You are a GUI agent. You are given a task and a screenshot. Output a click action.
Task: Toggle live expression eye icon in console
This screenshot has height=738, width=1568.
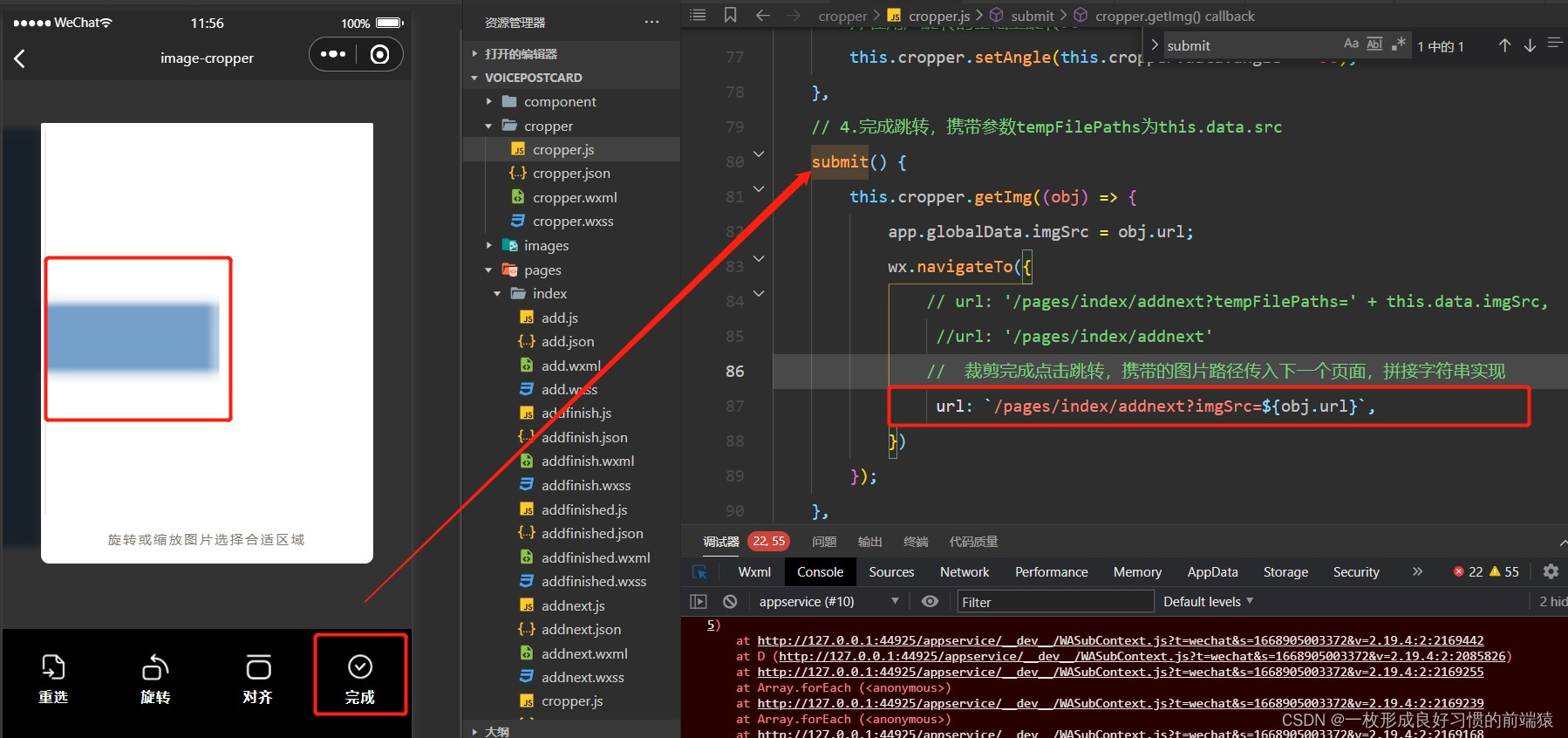click(x=931, y=601)
